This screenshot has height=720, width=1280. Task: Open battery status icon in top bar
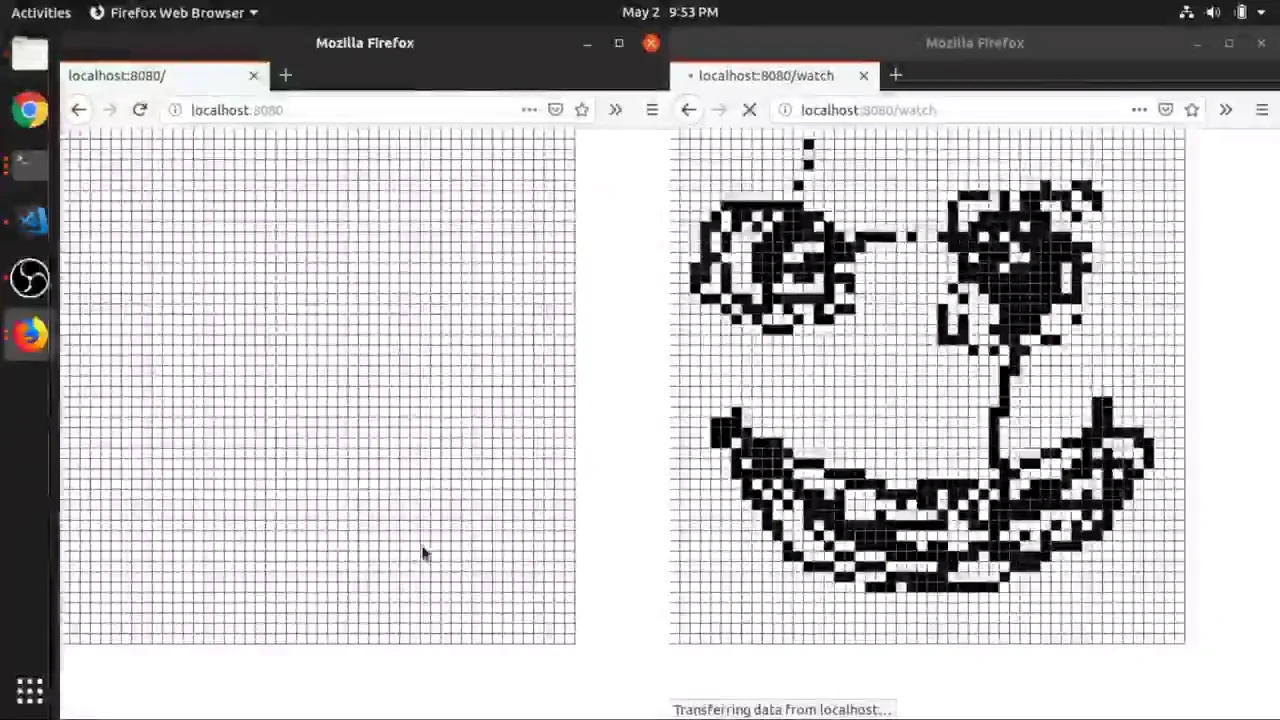pyautogui.click(x=1241, y=12)
